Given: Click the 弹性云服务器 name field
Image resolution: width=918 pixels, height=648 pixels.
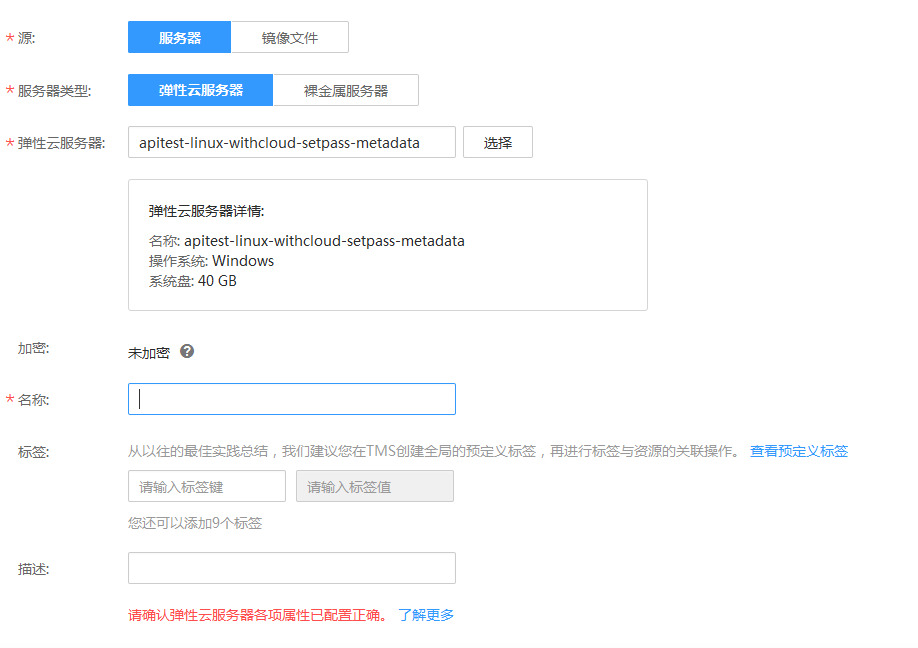Looking at the screenshot, I should pyautogui.click(x=292, y=142).
